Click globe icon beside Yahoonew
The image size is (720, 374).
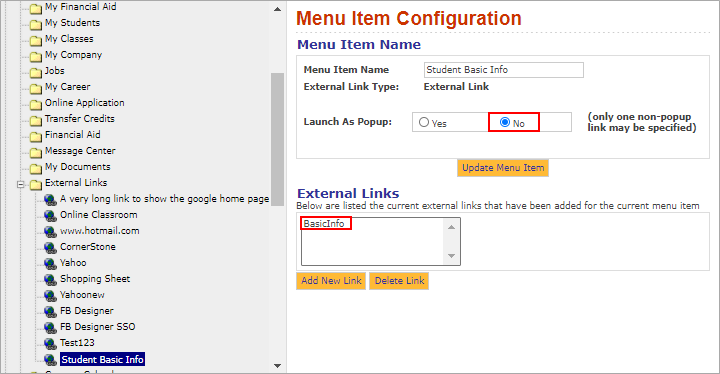point(50,295)
